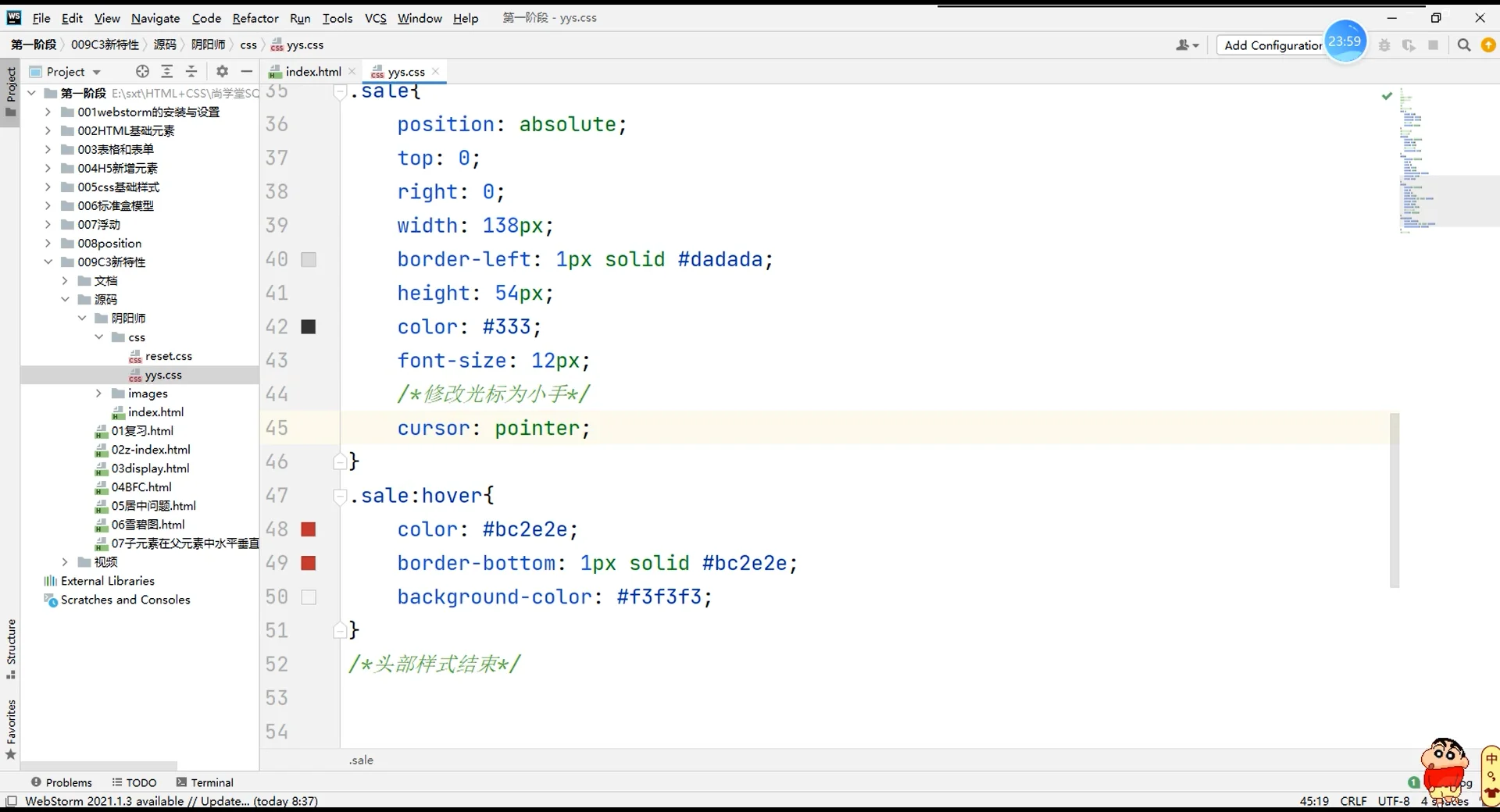Collapse the .sale:hover fold marker
Viewport: 1500px width, 812px height.
pos(339,495)
